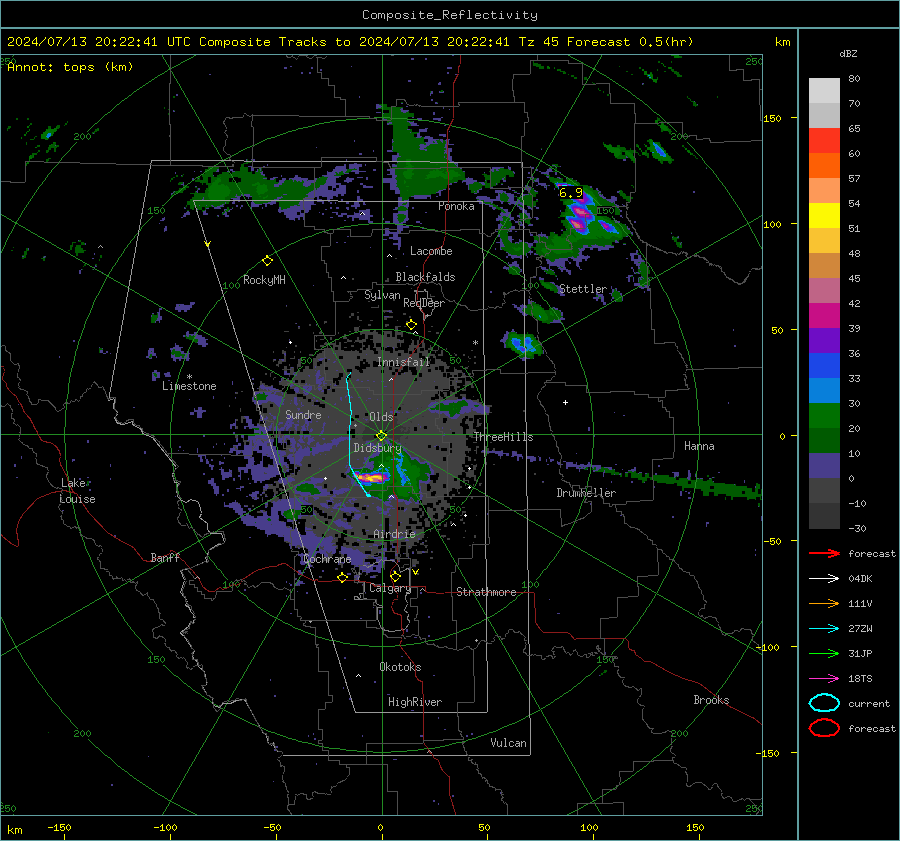Image resolution: width=900 pixels, height=841 pixels.
Task: Click the Strathmore label
Action: [486, 592]
